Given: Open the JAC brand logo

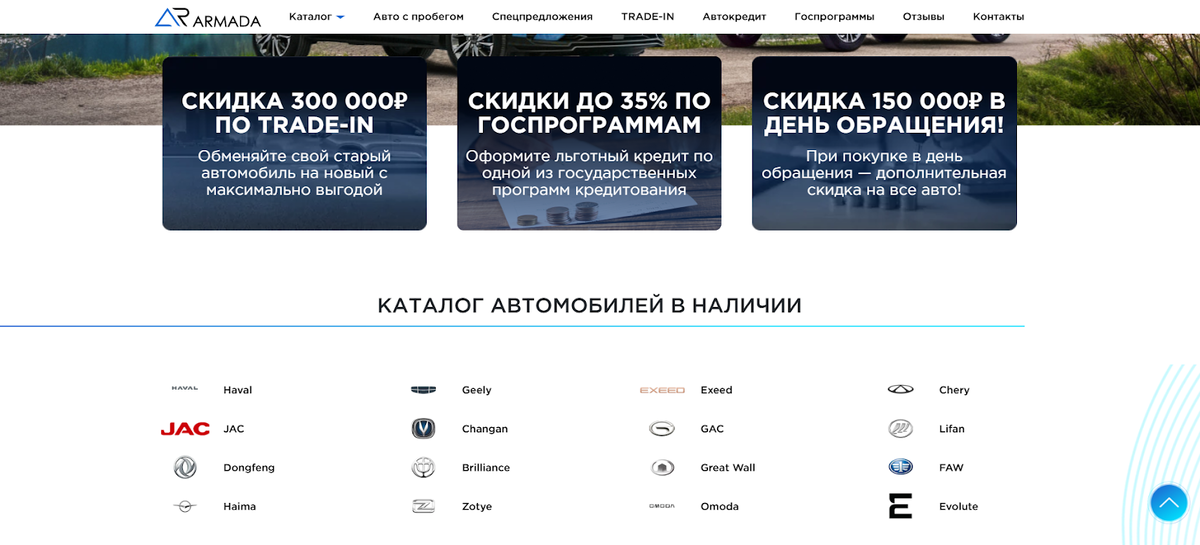Looking at the screenshot, I should [185, 429].
